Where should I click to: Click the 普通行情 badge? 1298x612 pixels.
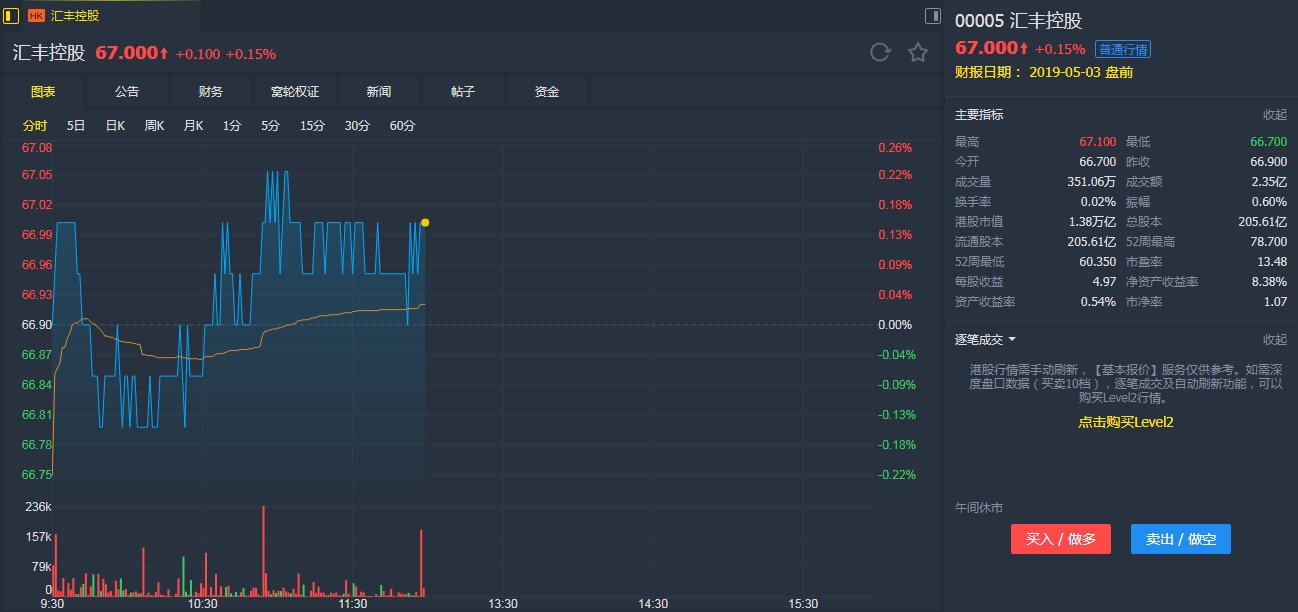(1123, 49)
